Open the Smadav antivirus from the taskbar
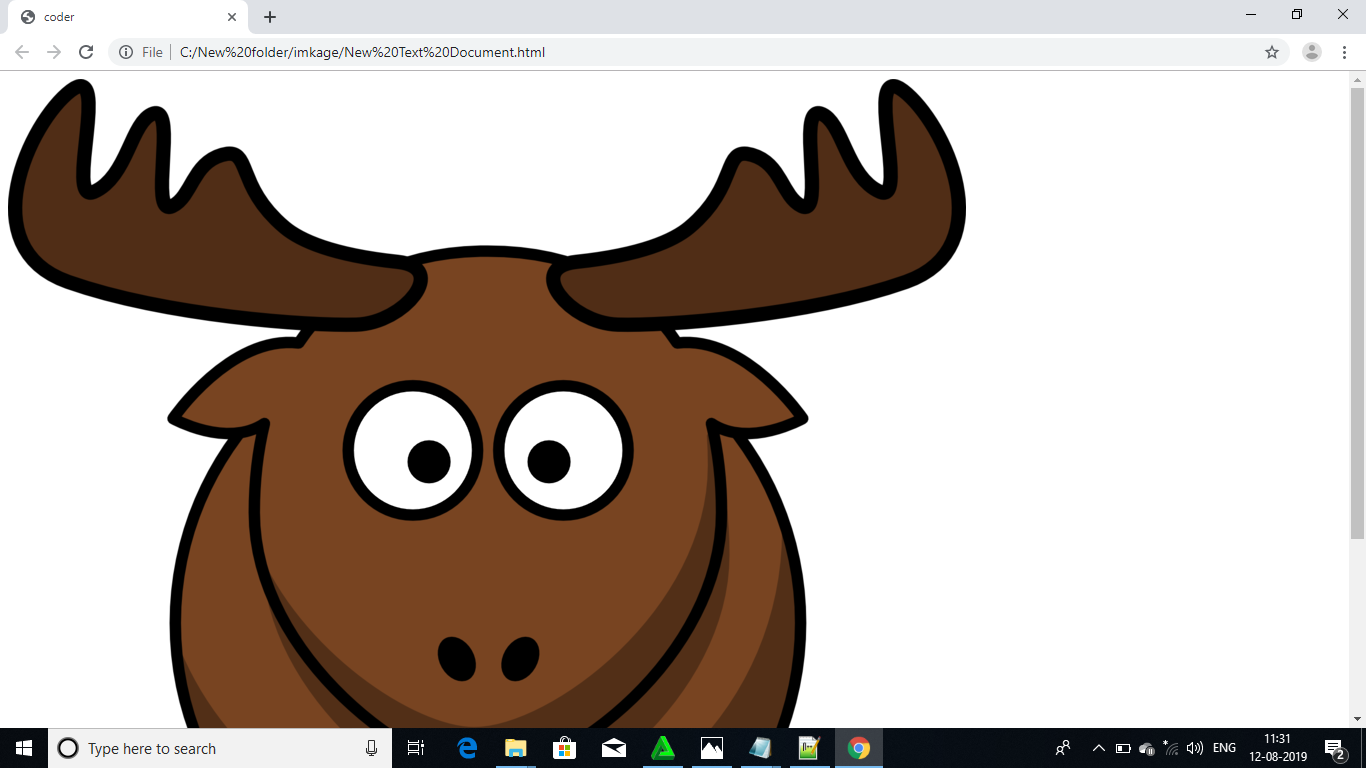 tap(663, 748)
